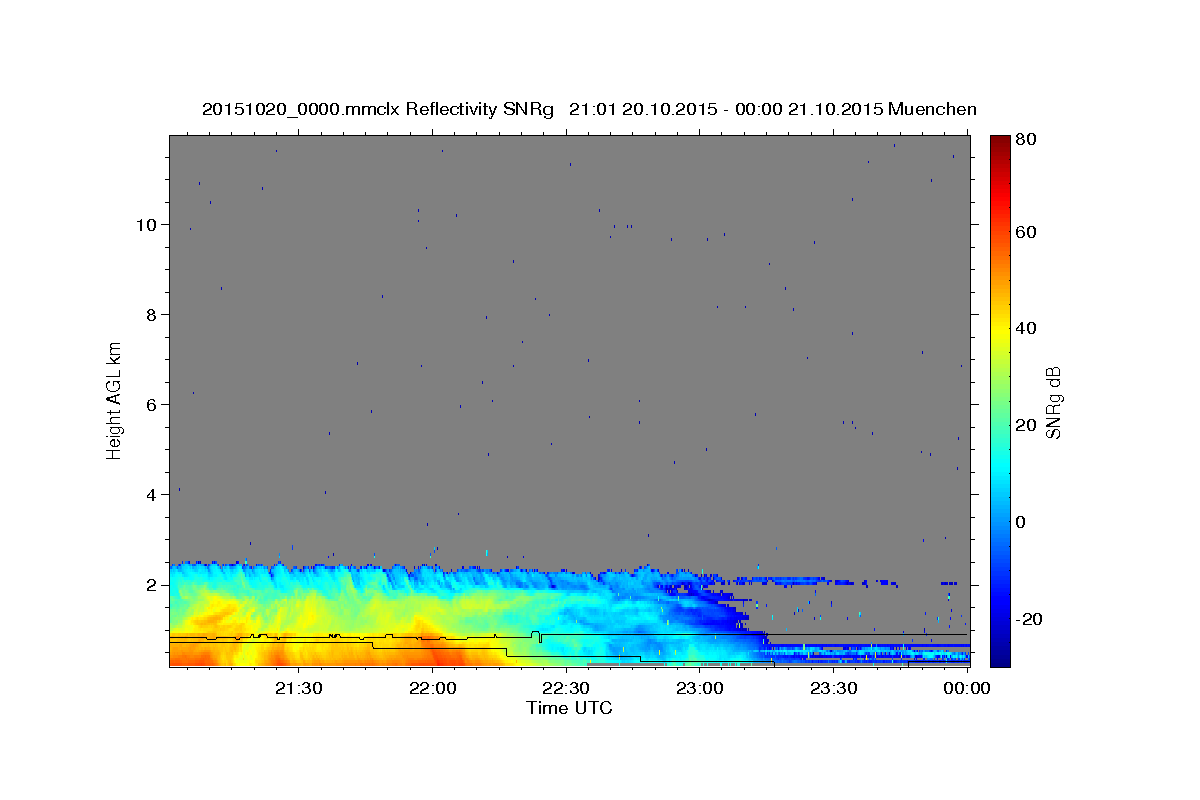Click the "SNRg dB" colorbar label

1052,403
